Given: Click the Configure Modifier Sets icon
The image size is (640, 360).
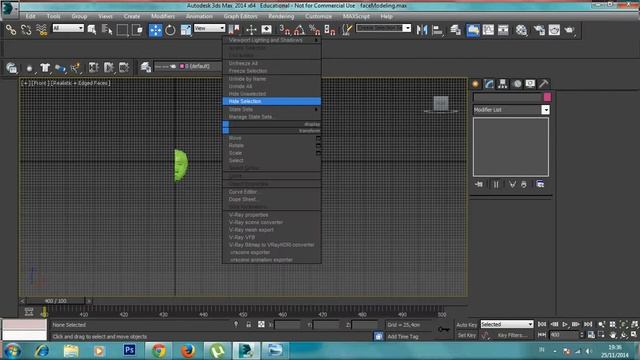Looking at the screenshot, I should pos(540,184).
